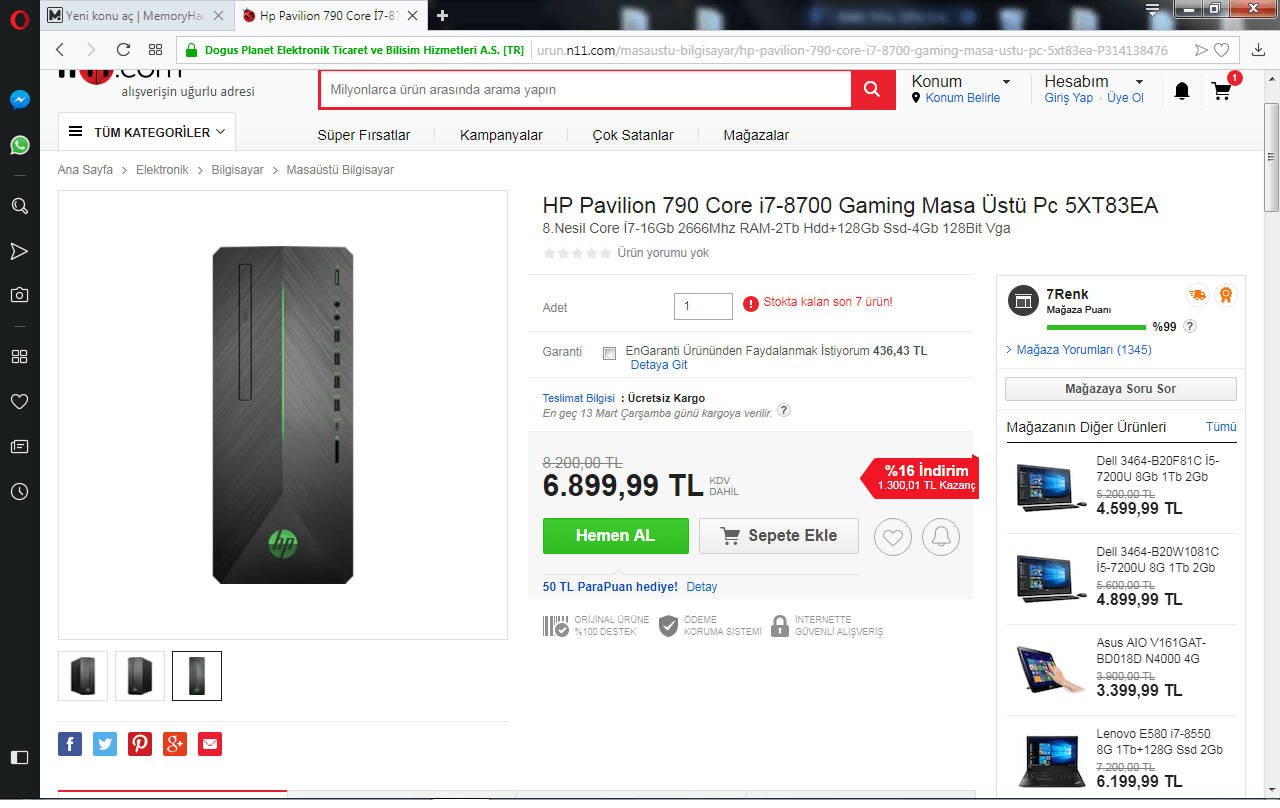View site security certificate badge
Screen dimensions: 1280x808
click(x=355, y=50)
